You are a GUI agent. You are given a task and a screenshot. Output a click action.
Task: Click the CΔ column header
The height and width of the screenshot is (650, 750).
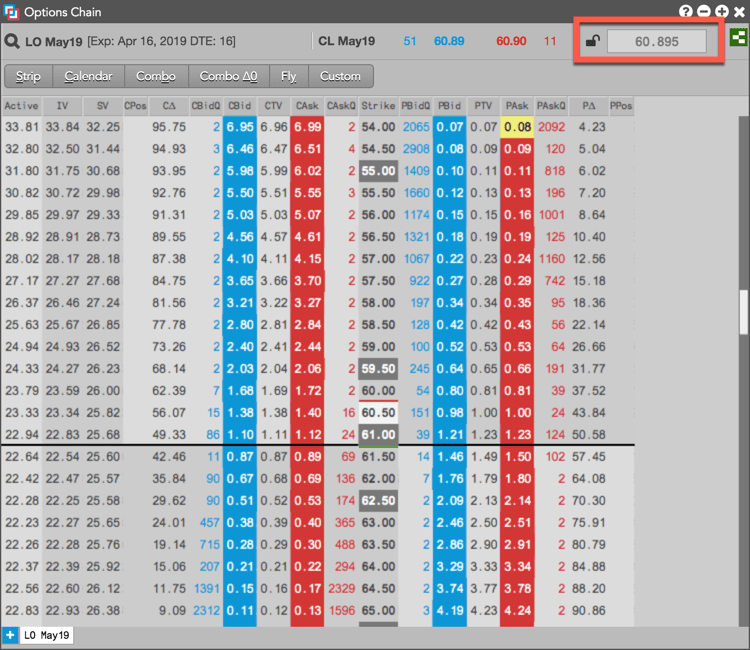click(x=169, y=106)
